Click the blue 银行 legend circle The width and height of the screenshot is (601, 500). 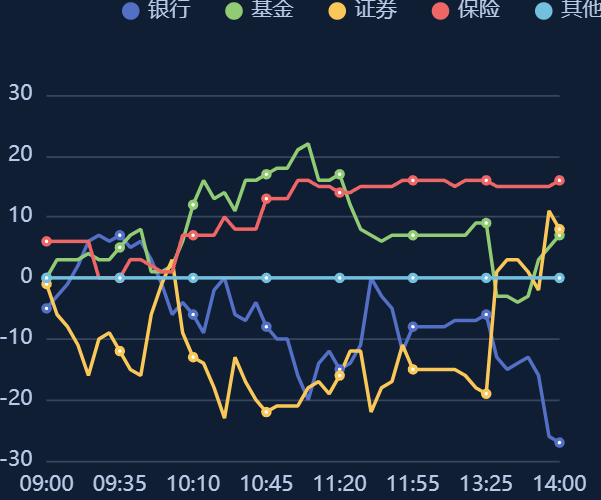pyautogui.click(x=131, y=11)
